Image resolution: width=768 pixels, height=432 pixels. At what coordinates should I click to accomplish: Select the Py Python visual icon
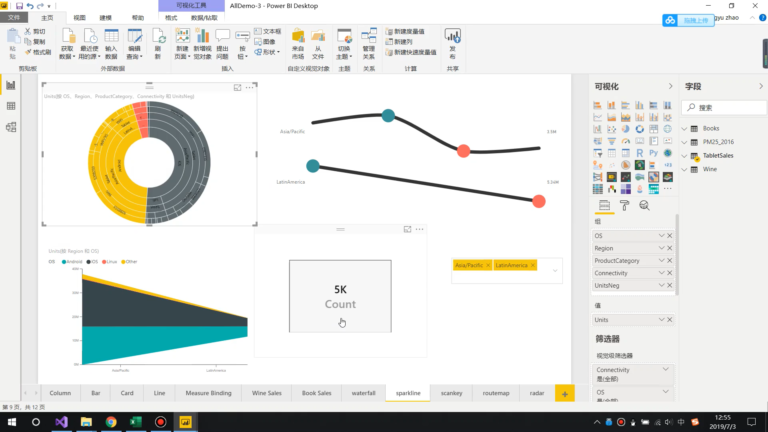click(653, 153)
